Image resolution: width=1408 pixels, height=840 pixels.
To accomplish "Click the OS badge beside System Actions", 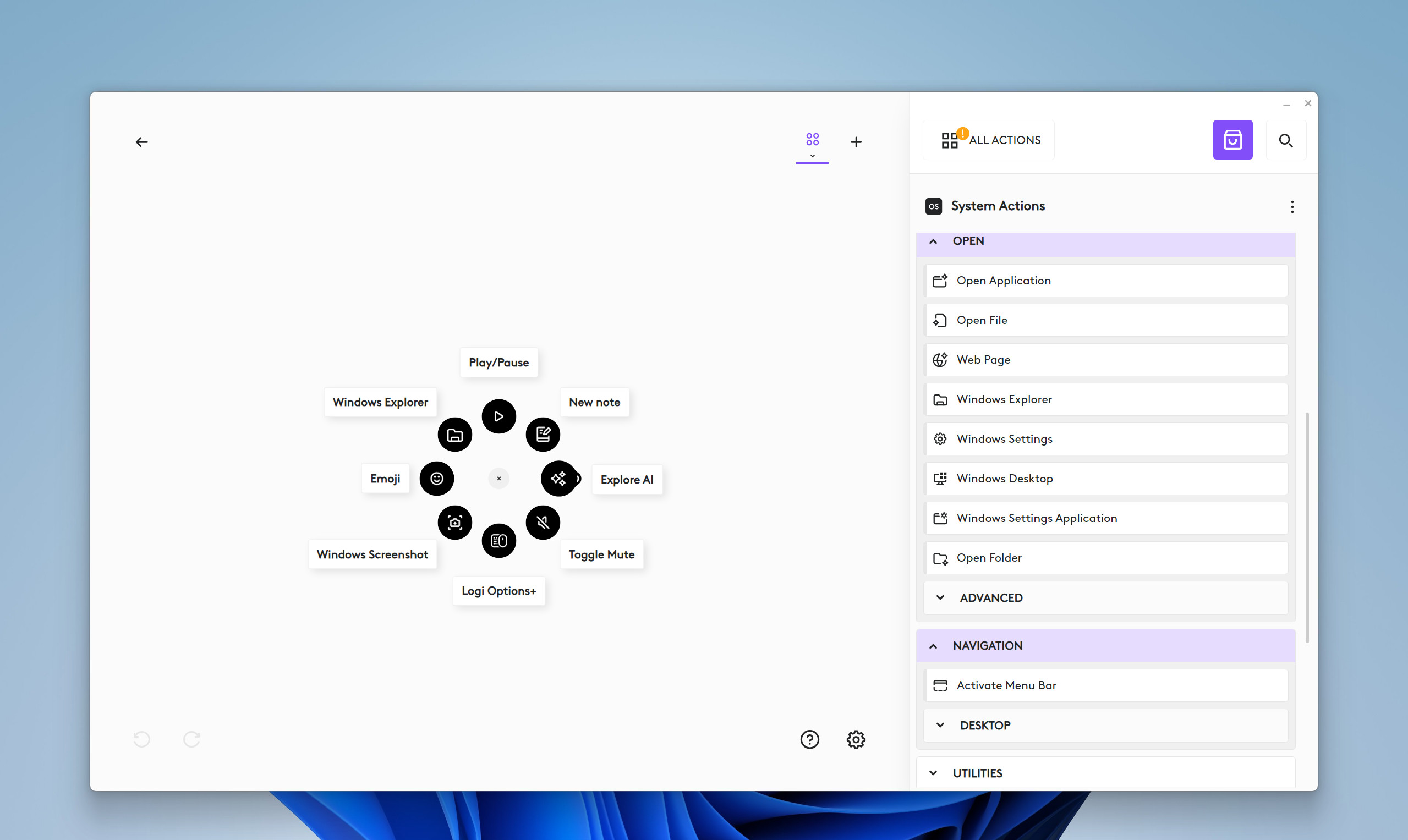I will [934, 206].
